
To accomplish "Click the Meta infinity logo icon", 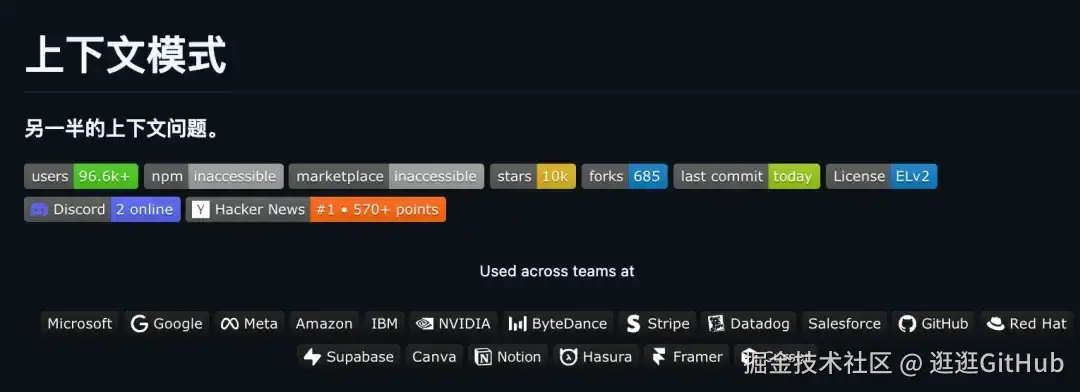I will coord(229,324).
